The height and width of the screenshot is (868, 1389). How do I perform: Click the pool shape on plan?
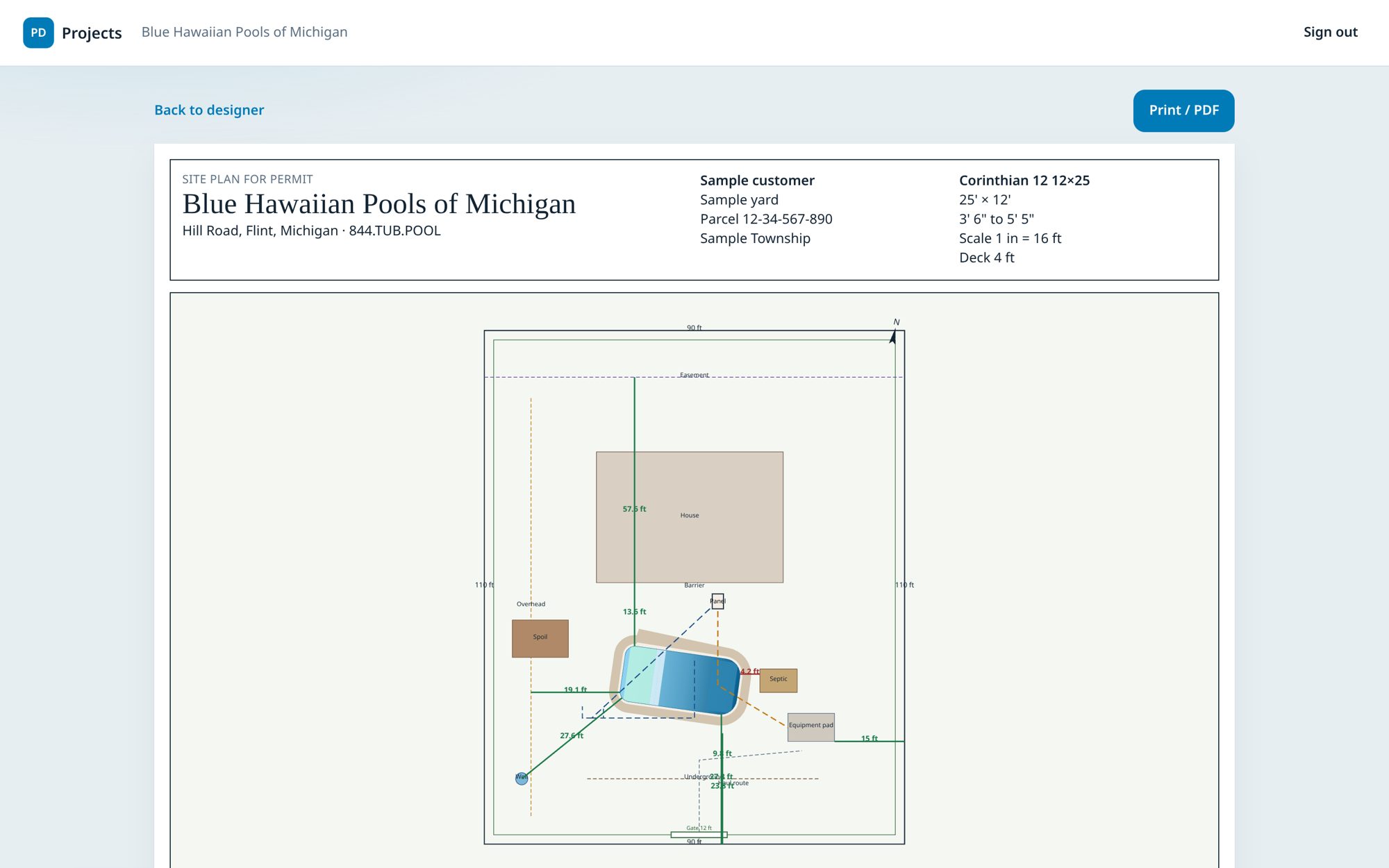681,679
